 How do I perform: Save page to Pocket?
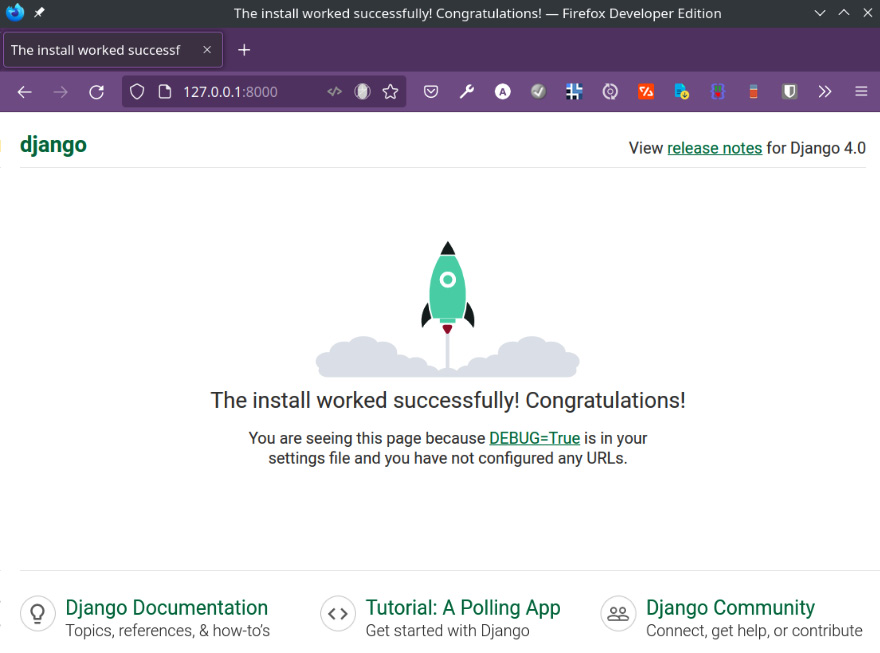click(x=431, y=91)
